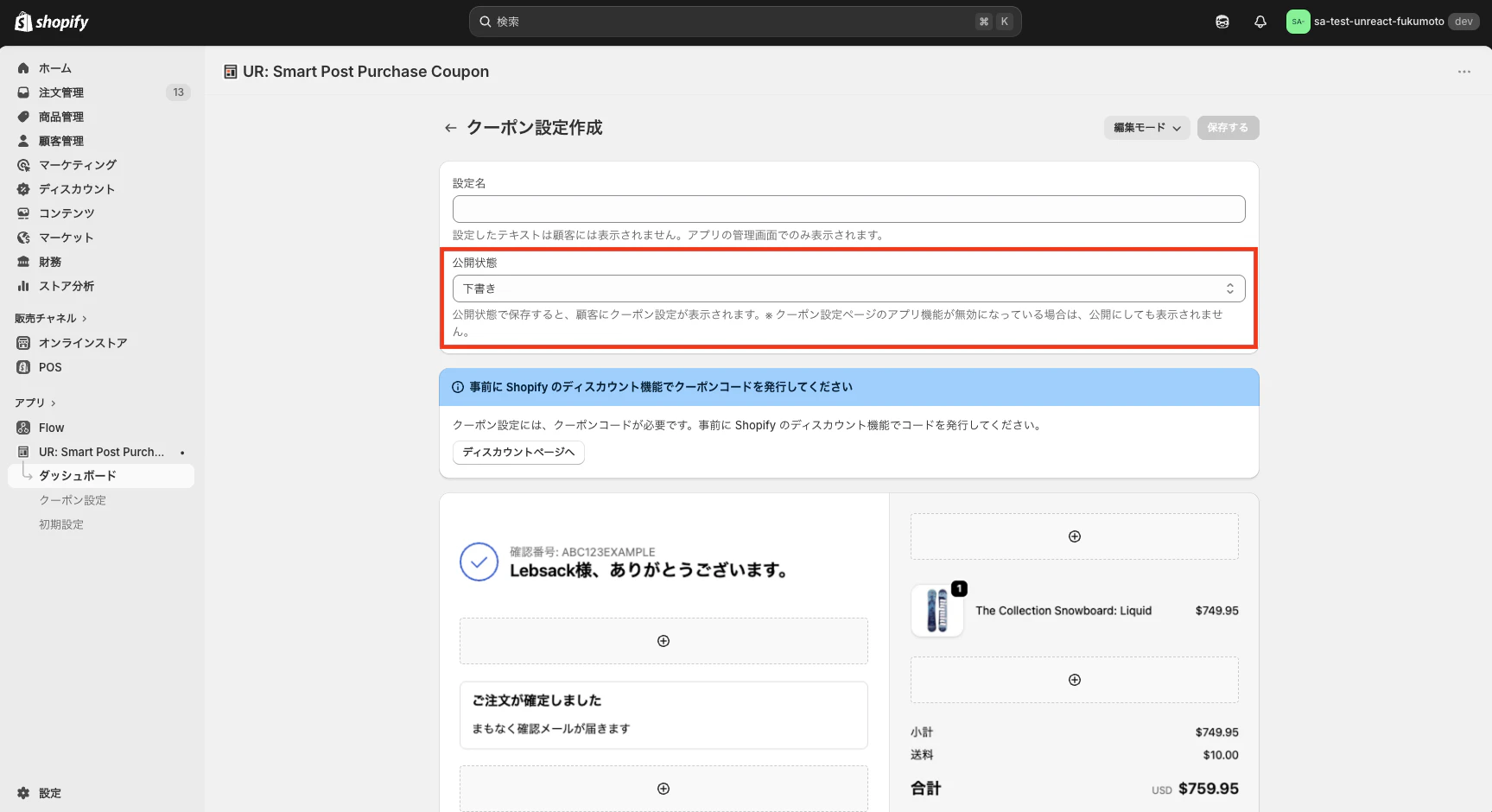1492x812 pixels.
Task: Click the 13 orders badge
Action: pos(178,92)
